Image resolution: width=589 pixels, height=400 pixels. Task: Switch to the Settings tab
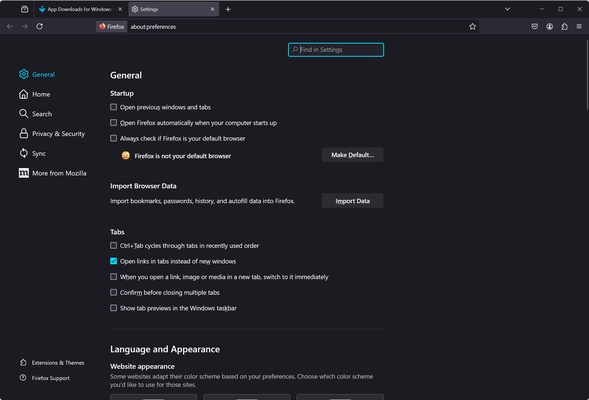174,9
